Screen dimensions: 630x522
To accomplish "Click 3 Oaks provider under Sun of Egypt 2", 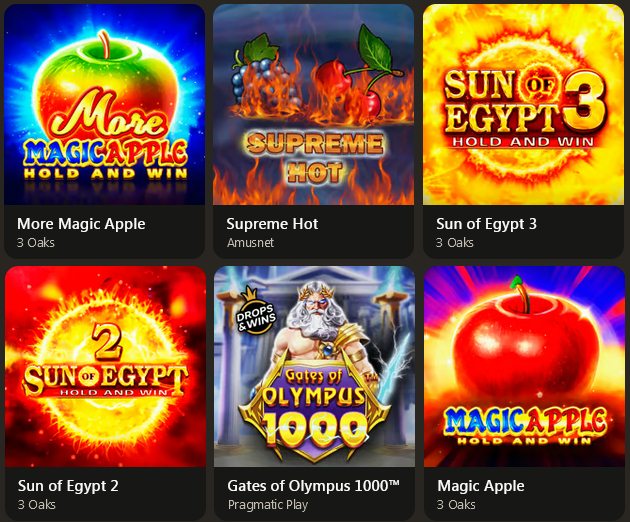I will pos(37,504).
